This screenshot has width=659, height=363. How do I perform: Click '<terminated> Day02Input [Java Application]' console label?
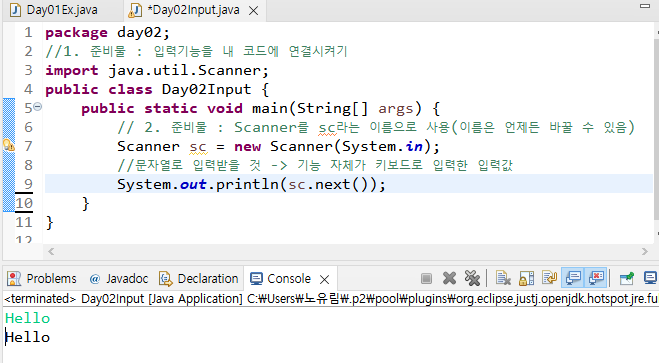(x=123, y=299)
